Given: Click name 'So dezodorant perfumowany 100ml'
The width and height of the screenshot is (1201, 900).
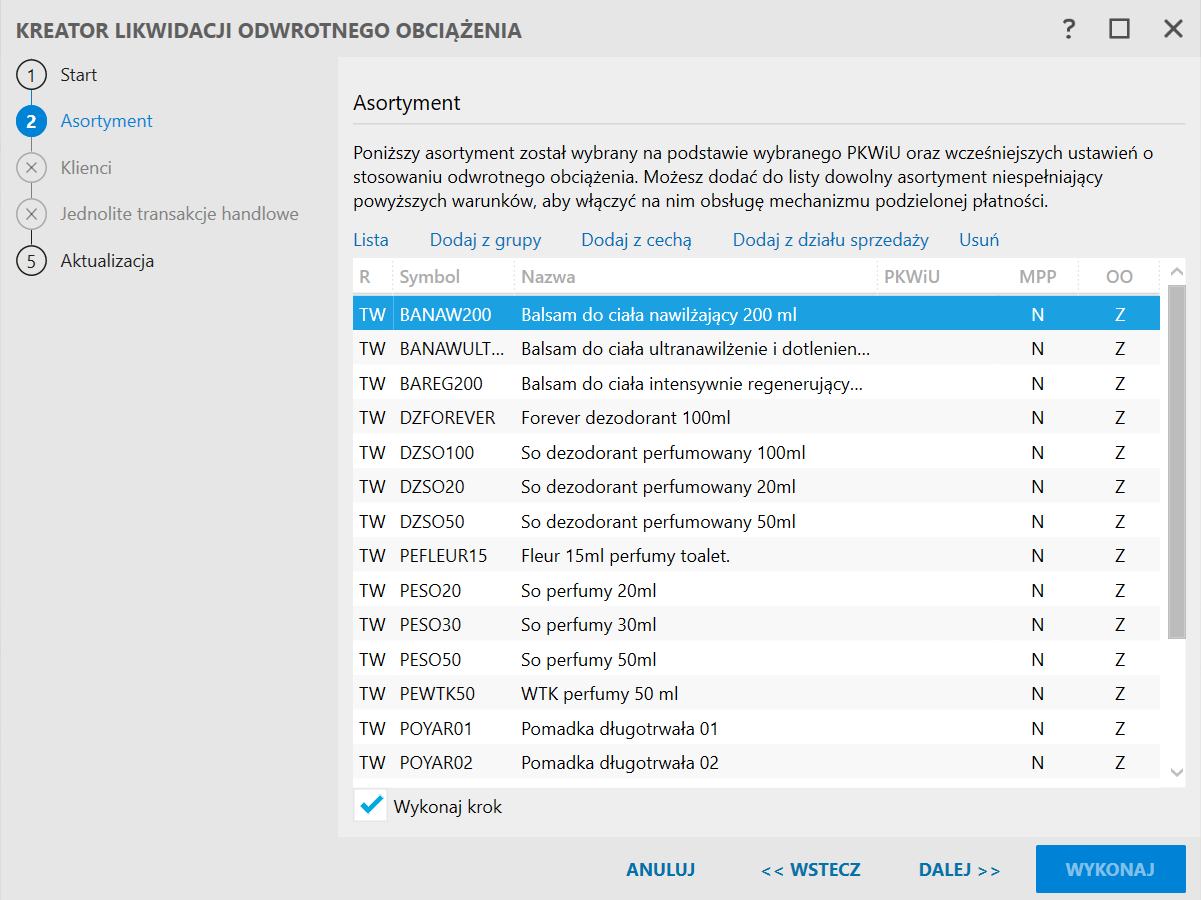Looking at the screenshot, I should 663,452.
